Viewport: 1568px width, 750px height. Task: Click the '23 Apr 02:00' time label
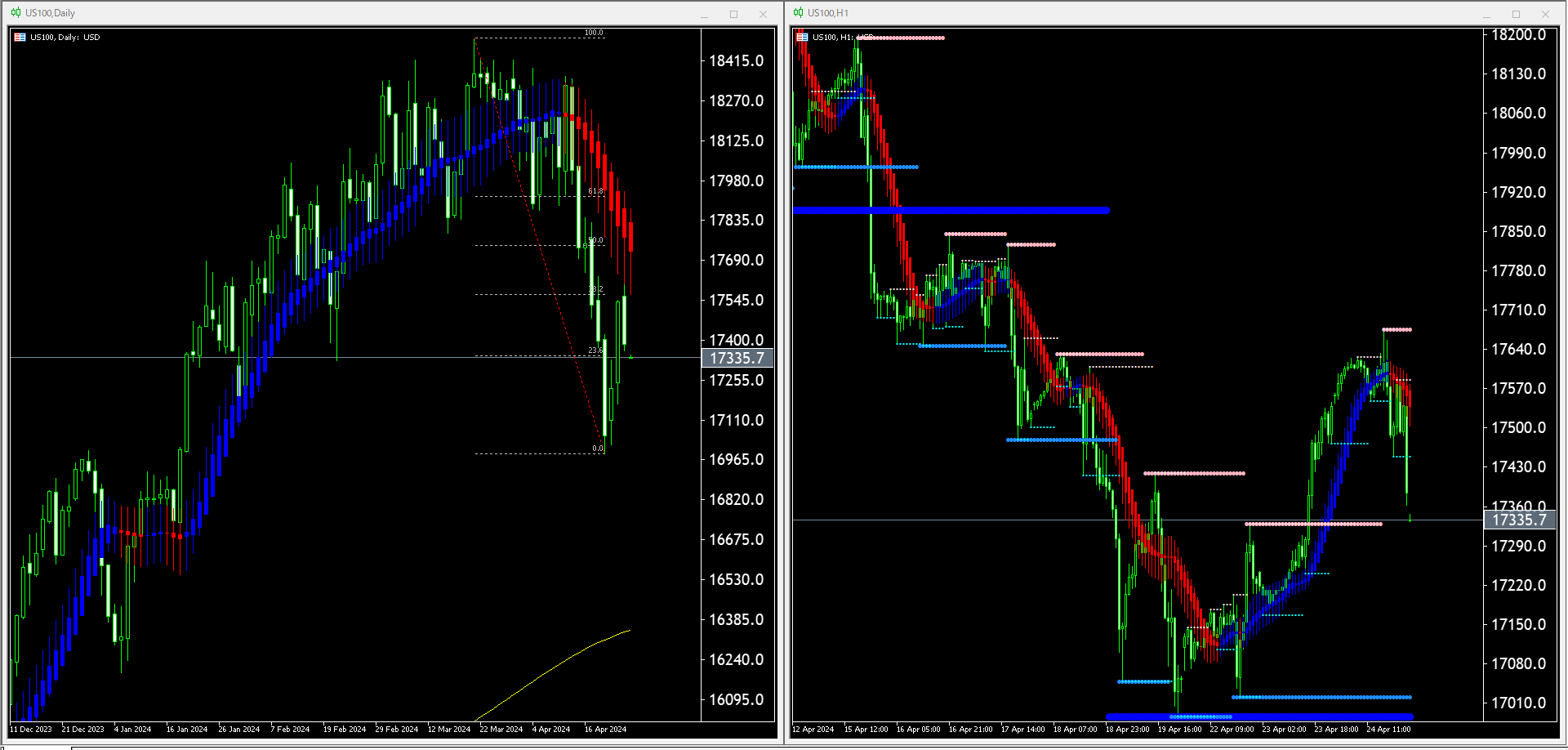click(1285, 730)
